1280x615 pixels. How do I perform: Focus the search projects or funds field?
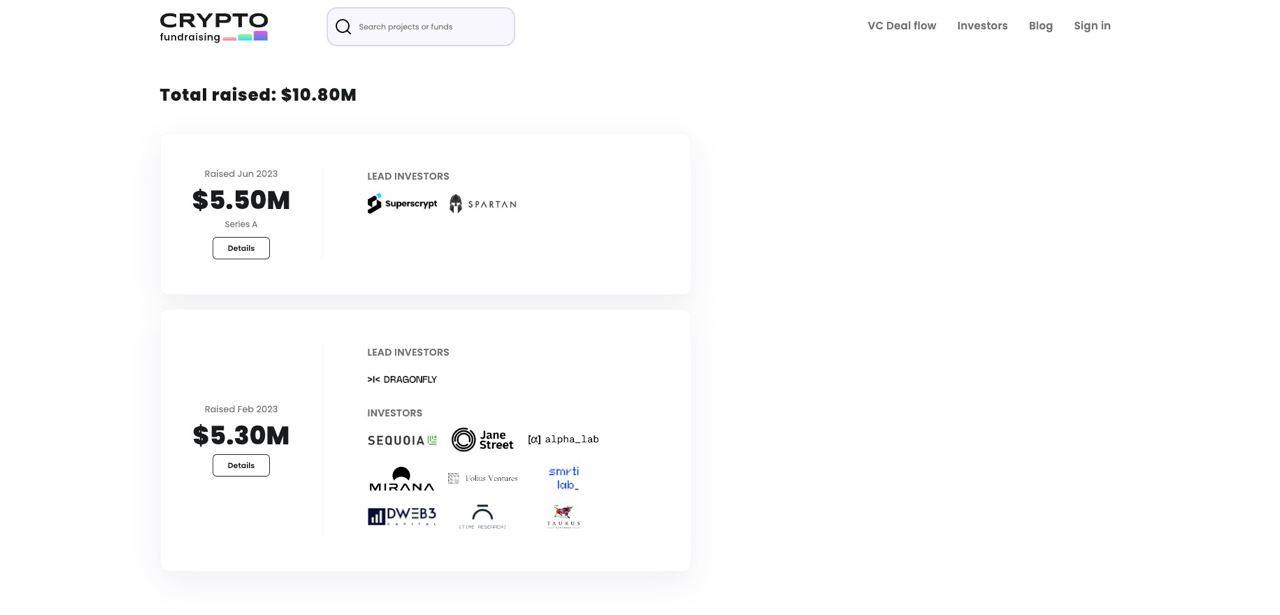(x=421, y=27)
